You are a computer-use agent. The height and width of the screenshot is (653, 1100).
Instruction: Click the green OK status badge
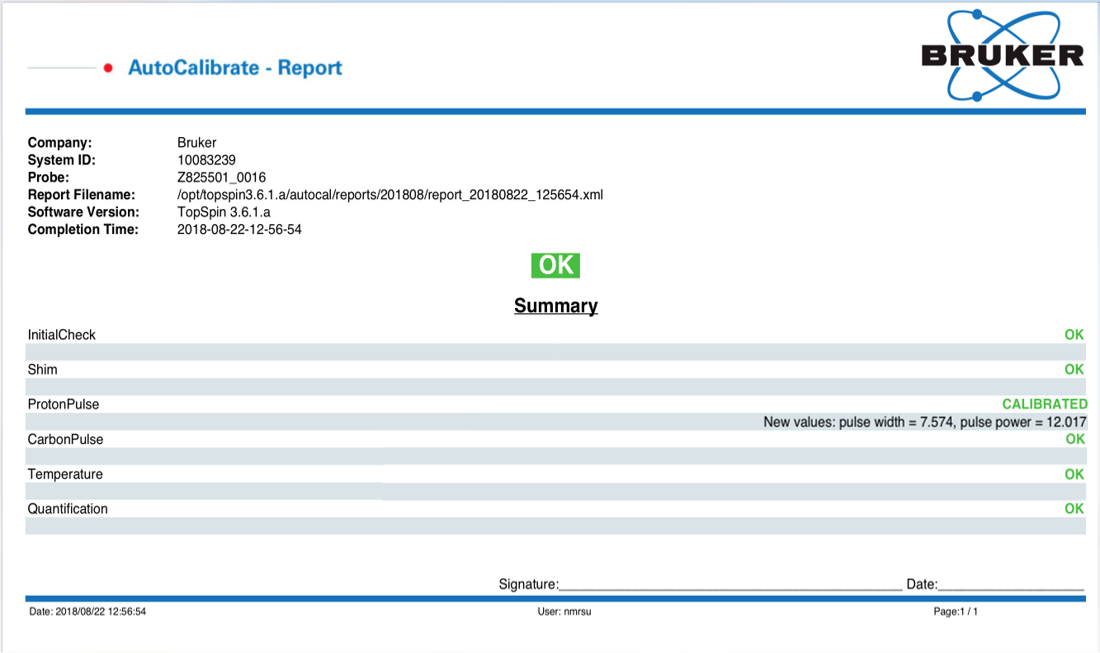[x=556, y=265]
